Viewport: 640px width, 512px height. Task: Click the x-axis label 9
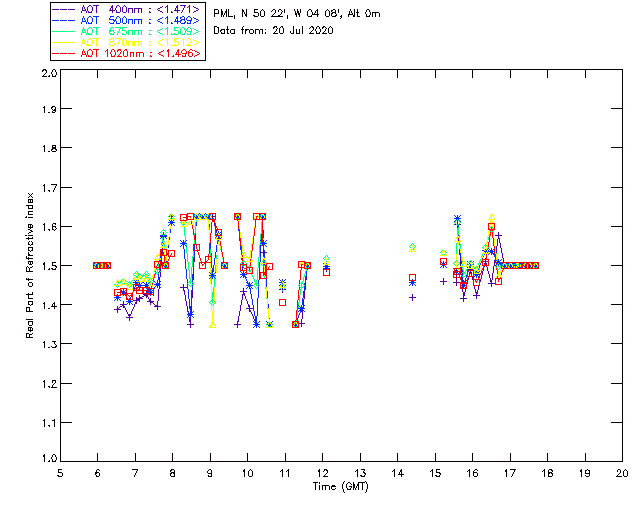[x=210, y=473]
